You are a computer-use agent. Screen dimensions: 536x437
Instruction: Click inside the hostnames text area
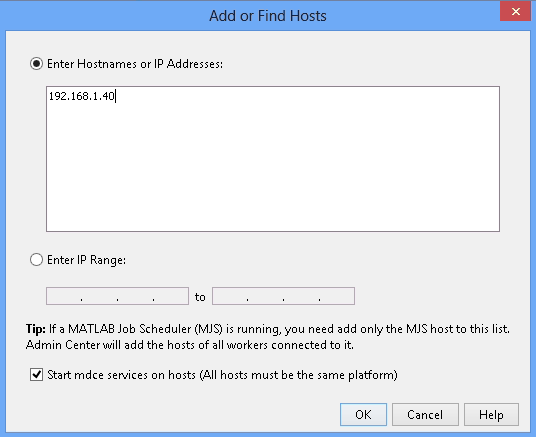(273, 159)
